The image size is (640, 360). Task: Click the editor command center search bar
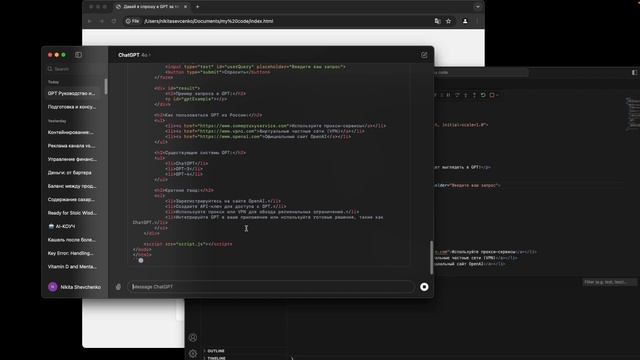coord(481,73)
